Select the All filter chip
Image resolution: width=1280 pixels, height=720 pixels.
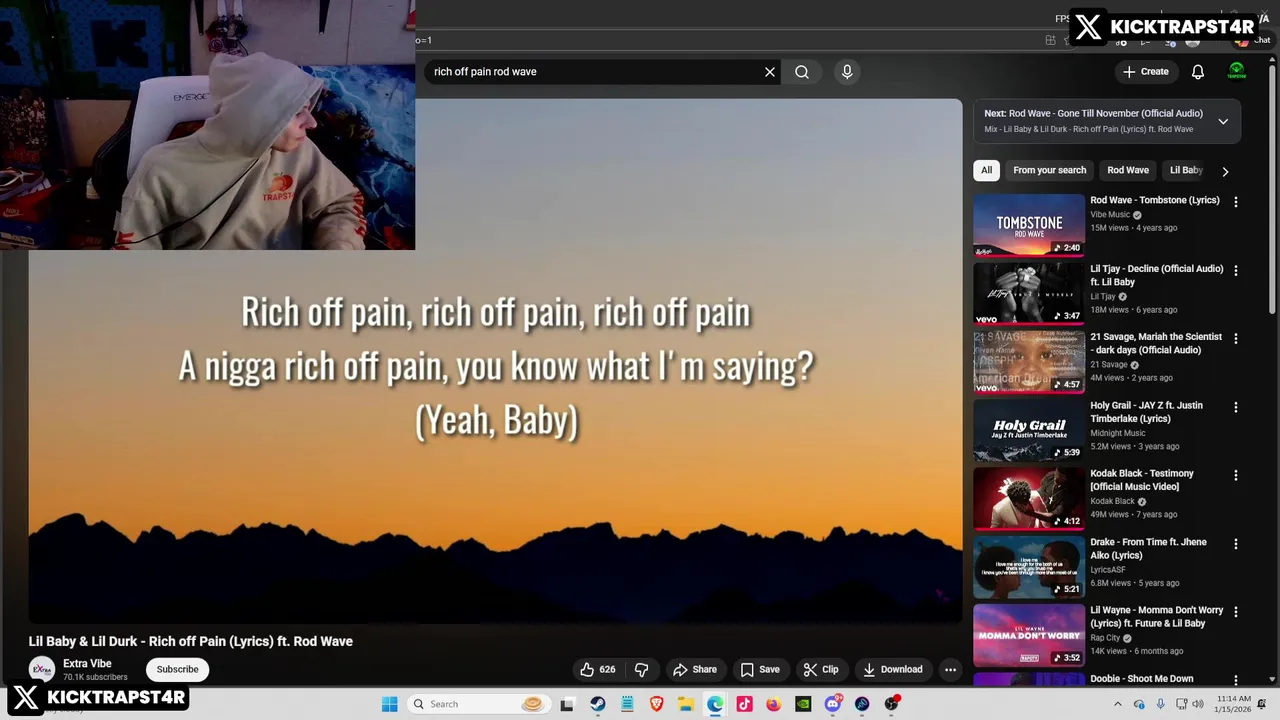(x=986, y=170)
